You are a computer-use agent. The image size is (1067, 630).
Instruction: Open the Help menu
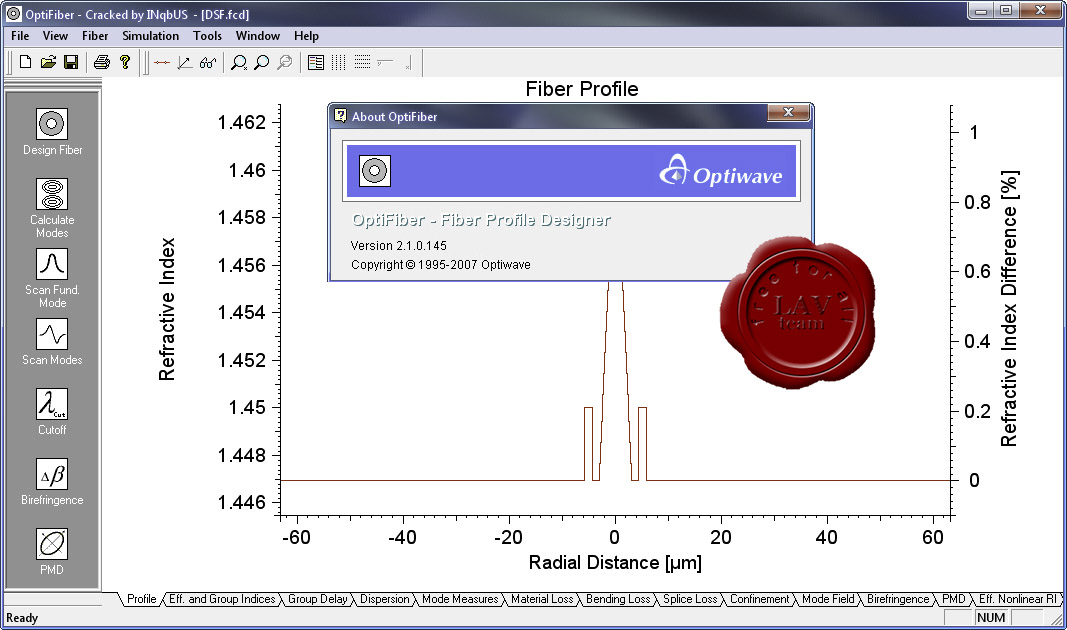click(x=306, y=36)
